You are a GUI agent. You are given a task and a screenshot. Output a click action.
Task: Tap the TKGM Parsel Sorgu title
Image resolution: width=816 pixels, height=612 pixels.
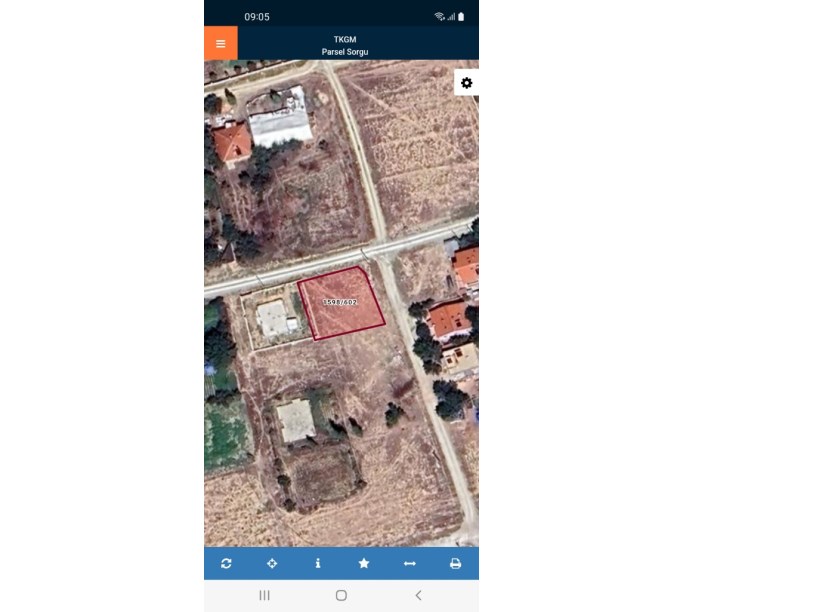coord(344,45)
